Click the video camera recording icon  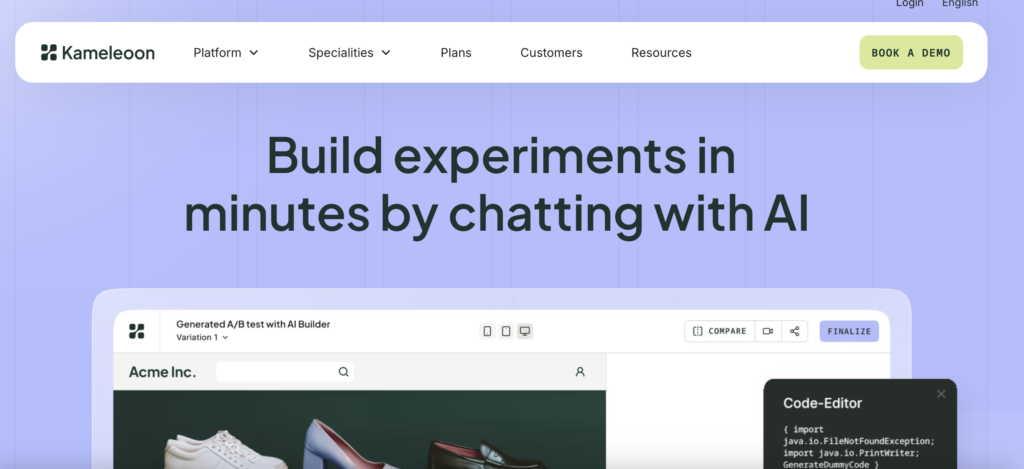click(x=767, y=331)
